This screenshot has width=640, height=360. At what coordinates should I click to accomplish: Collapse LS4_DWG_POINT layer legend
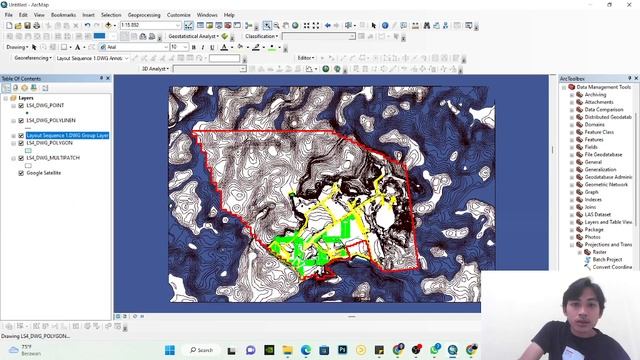coord(13,105)
